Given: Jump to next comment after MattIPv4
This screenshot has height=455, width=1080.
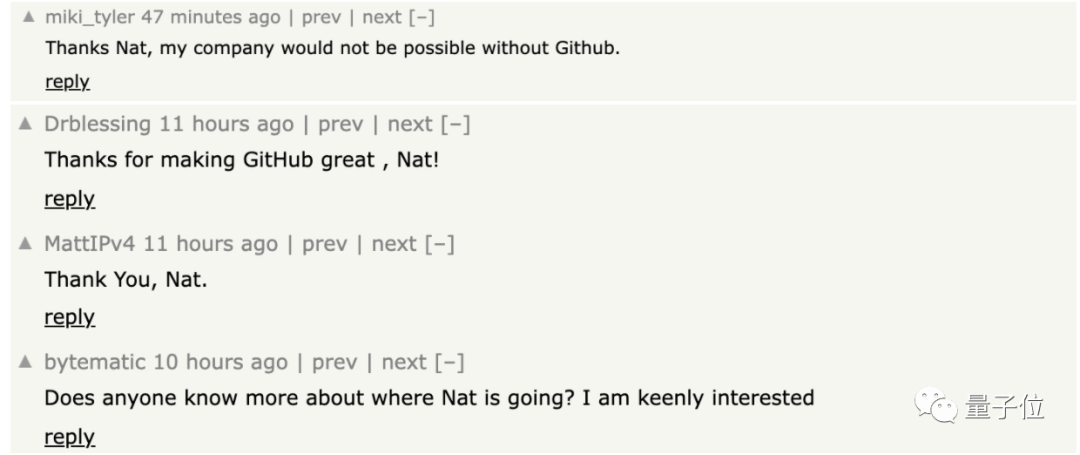Looking at the screenshot, I should [394, 244].
